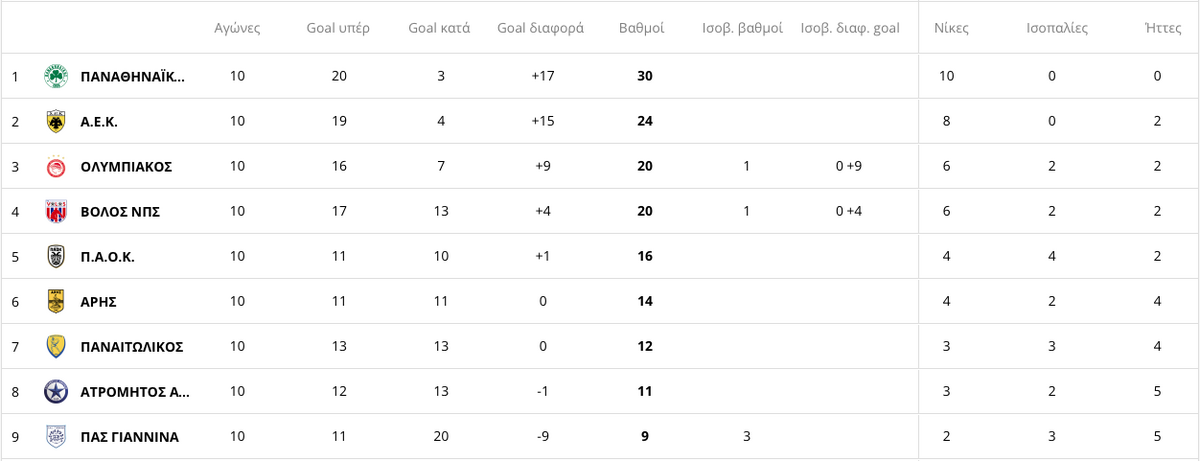Viewport: 1200px width, 461px height.
Task: Click the Νίκες column header
Action: click(951, 28)
